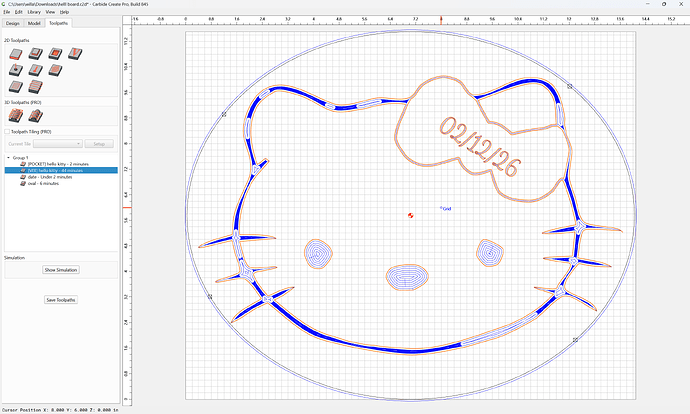Open the Edit menu
Image resolution: width=690 pixels, height=414 pixels.
[x=18, y=12]
